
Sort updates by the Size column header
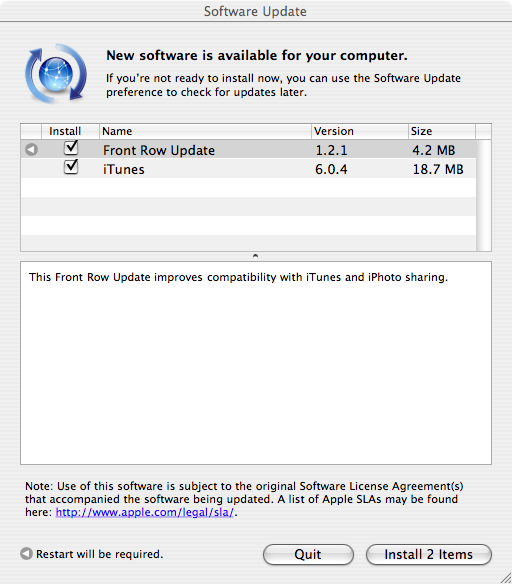point(442,131)
